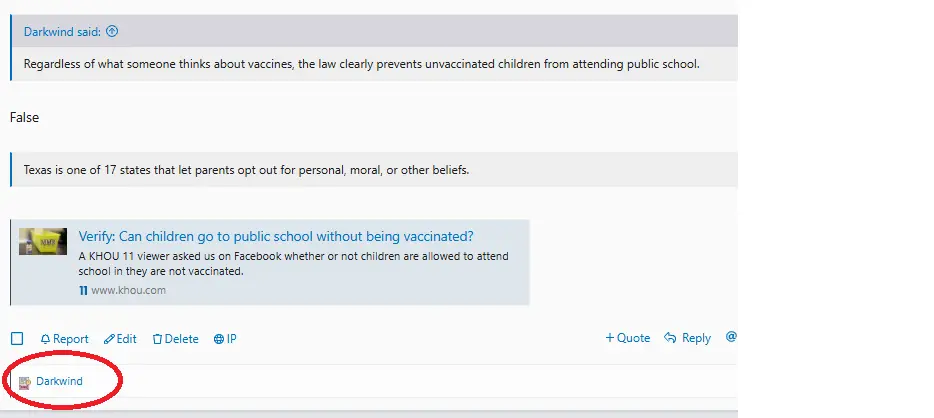Click the quoted text starting 'Regardless of what someone thinks'
Image resolution: width=934 pixels, height=418 pixels.
click(x=361, y=65)
